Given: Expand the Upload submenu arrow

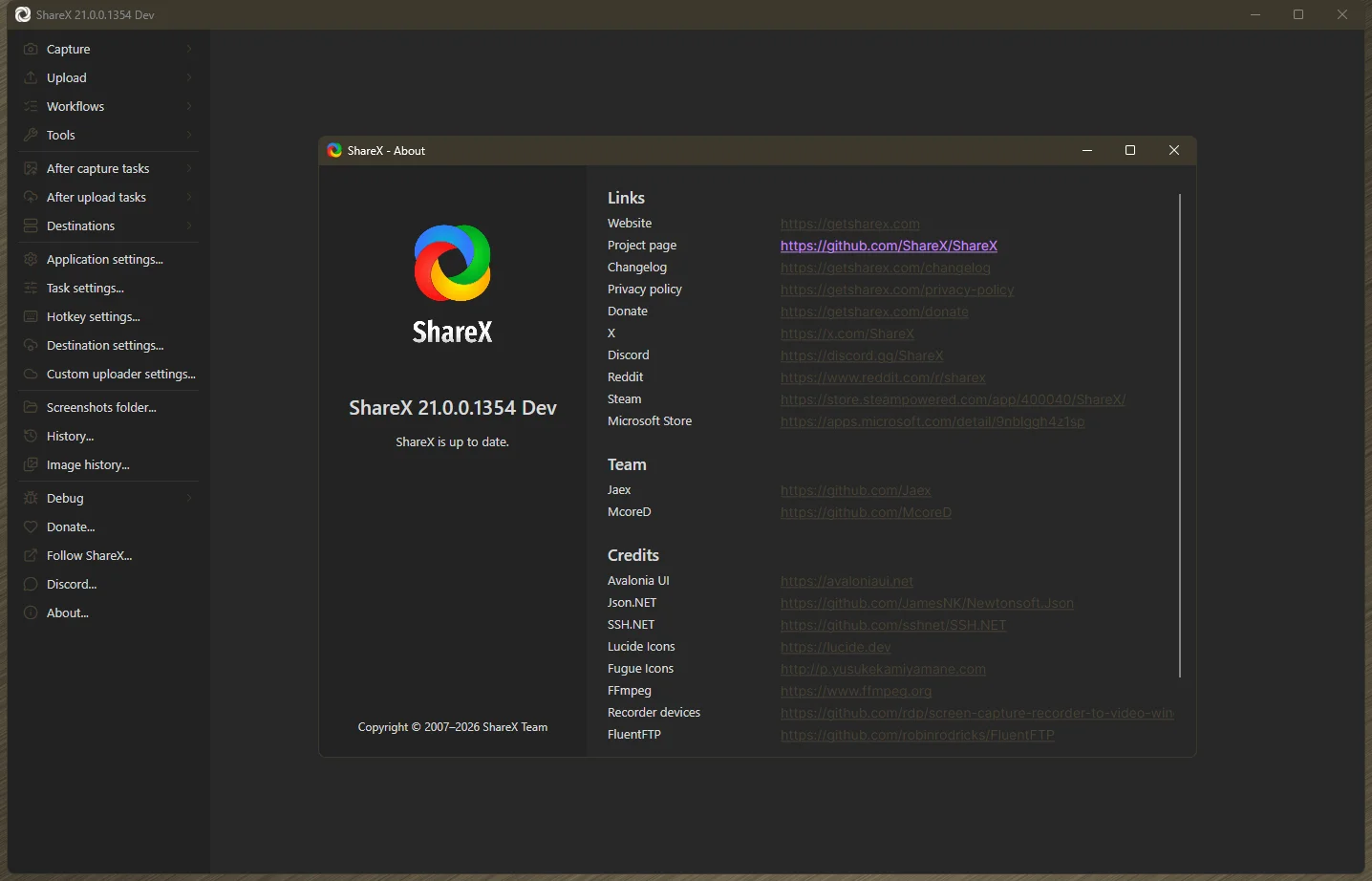Looking at the screenshot, I should coord(189,77).
